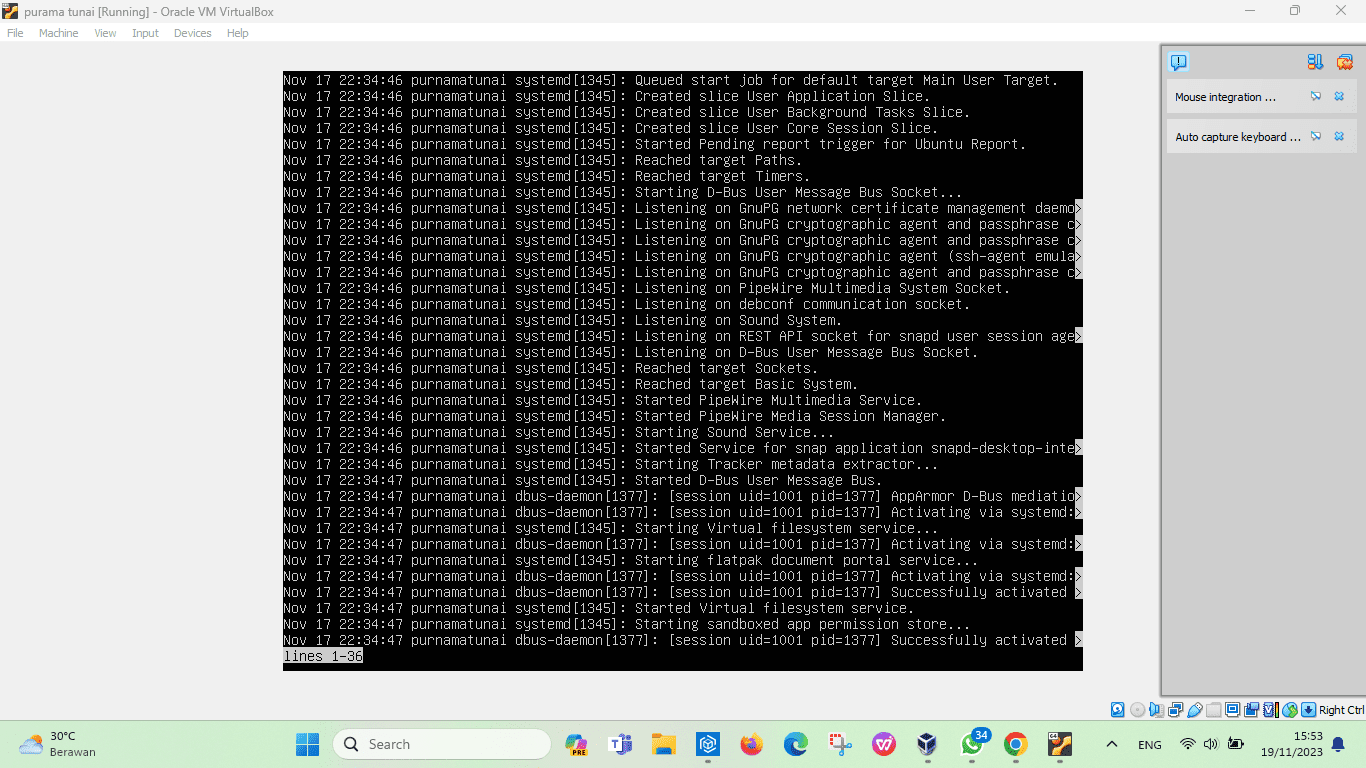This screenshot has width=1366, height=768.
Task: Click the dismiss all notifications icon
Action: [1345, 62]
